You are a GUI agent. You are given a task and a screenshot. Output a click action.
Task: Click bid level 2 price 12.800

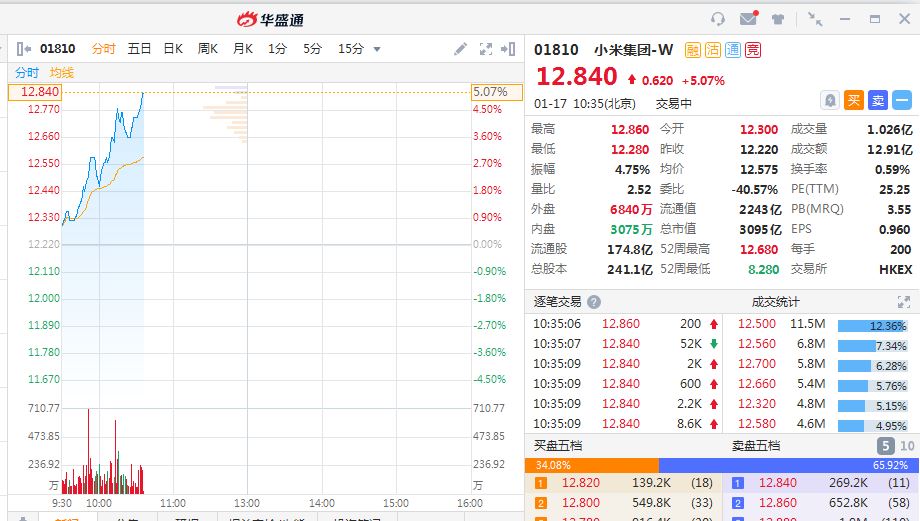click(581, 503)
